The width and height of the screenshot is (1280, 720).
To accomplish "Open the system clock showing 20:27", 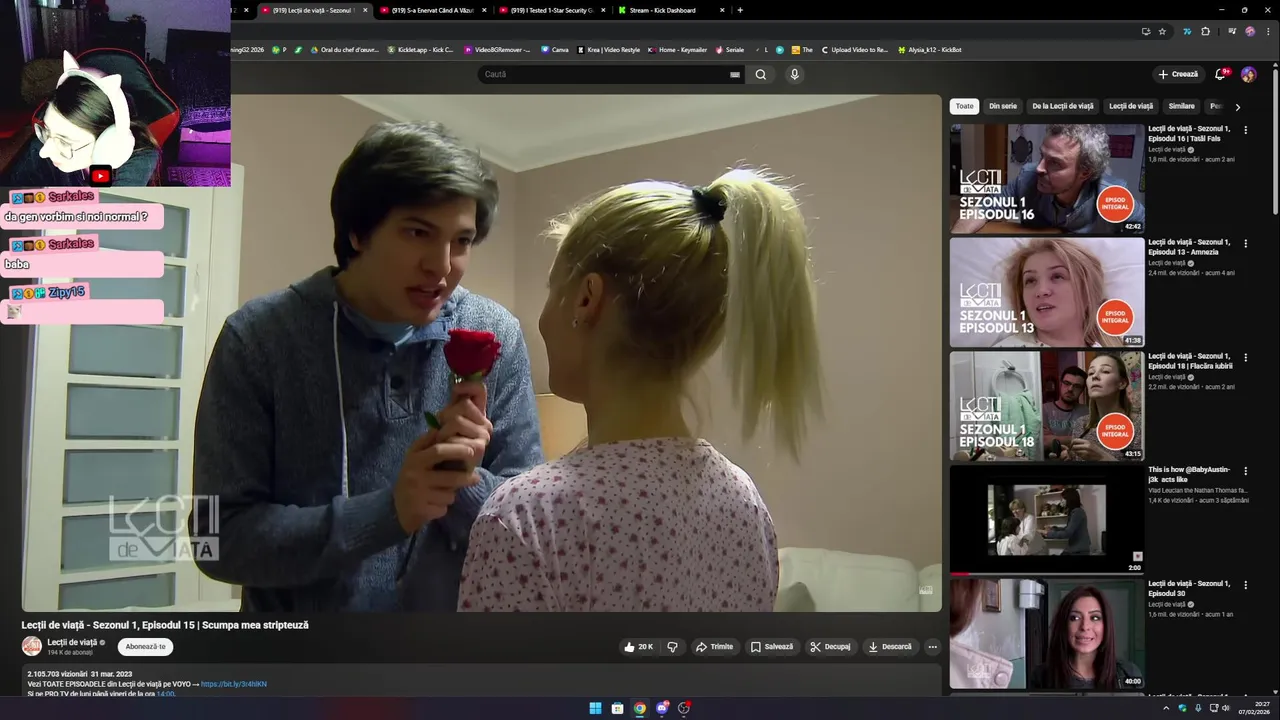I will click(x=1256, y=708).
